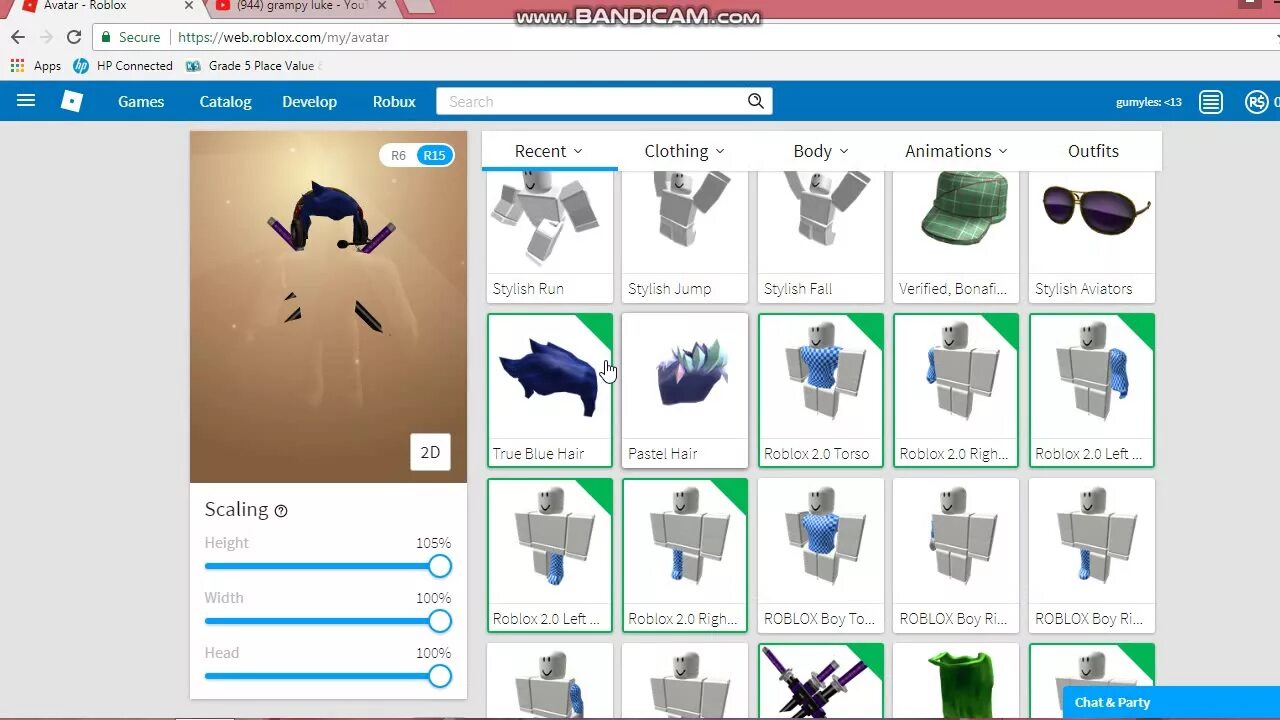The height and width of the screenshot is (720, 1280).
Task: Expand the Recent dropdown tab
Action: point(549,151)
